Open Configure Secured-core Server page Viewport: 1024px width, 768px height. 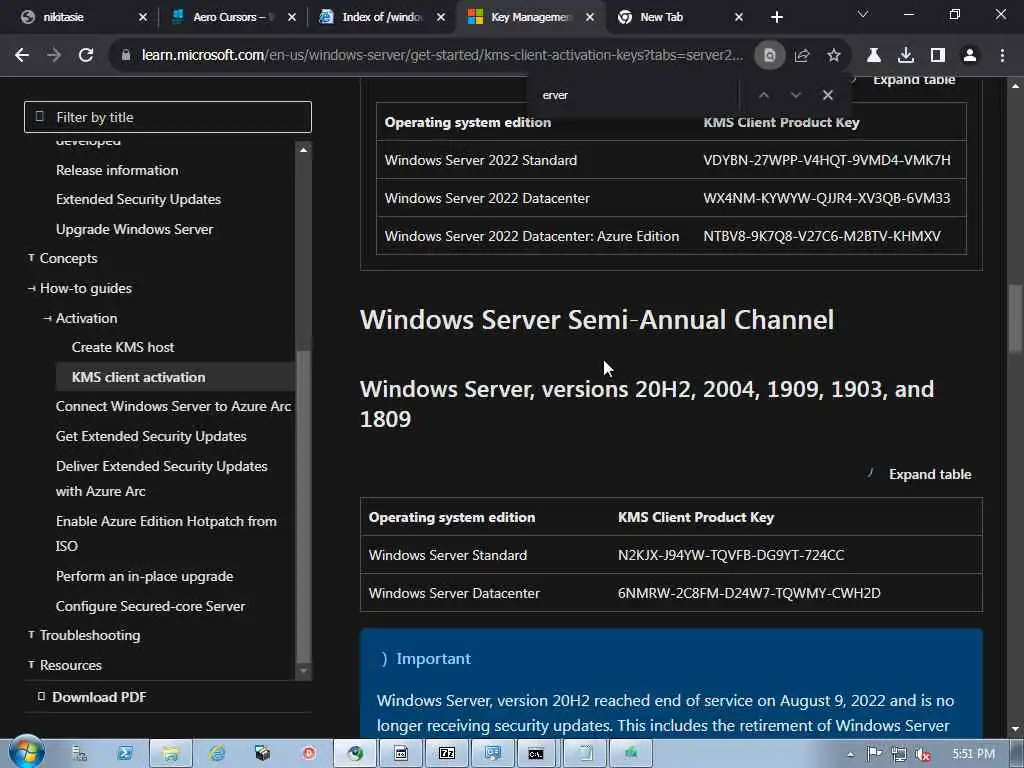150,606
